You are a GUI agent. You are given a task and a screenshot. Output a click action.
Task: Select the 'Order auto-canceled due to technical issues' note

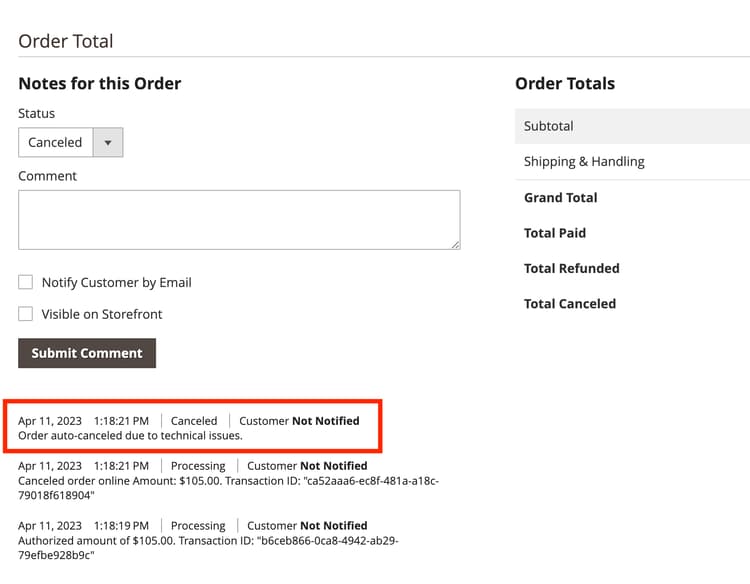coord(131,436)
